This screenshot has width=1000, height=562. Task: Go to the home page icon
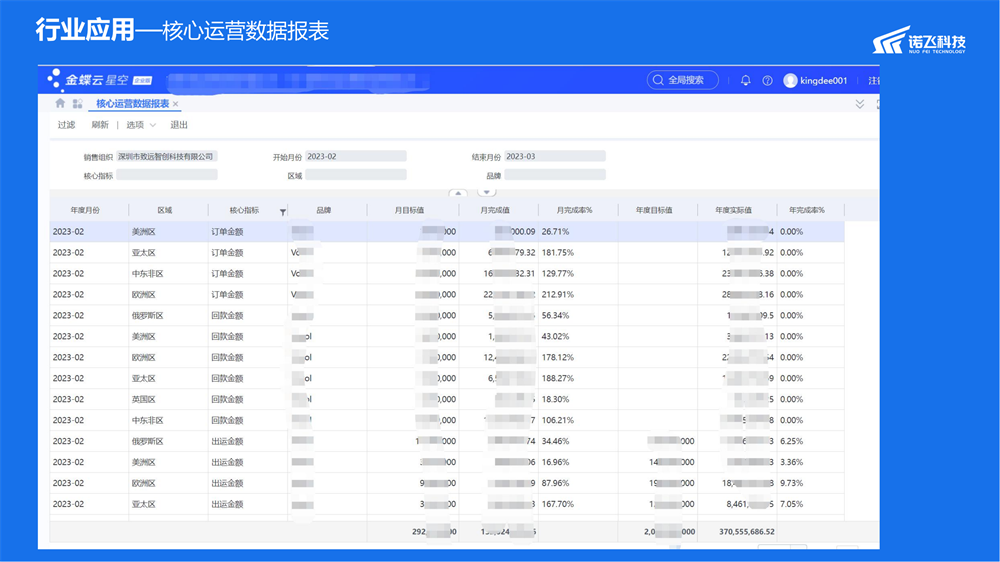click(x=60, y=103)
